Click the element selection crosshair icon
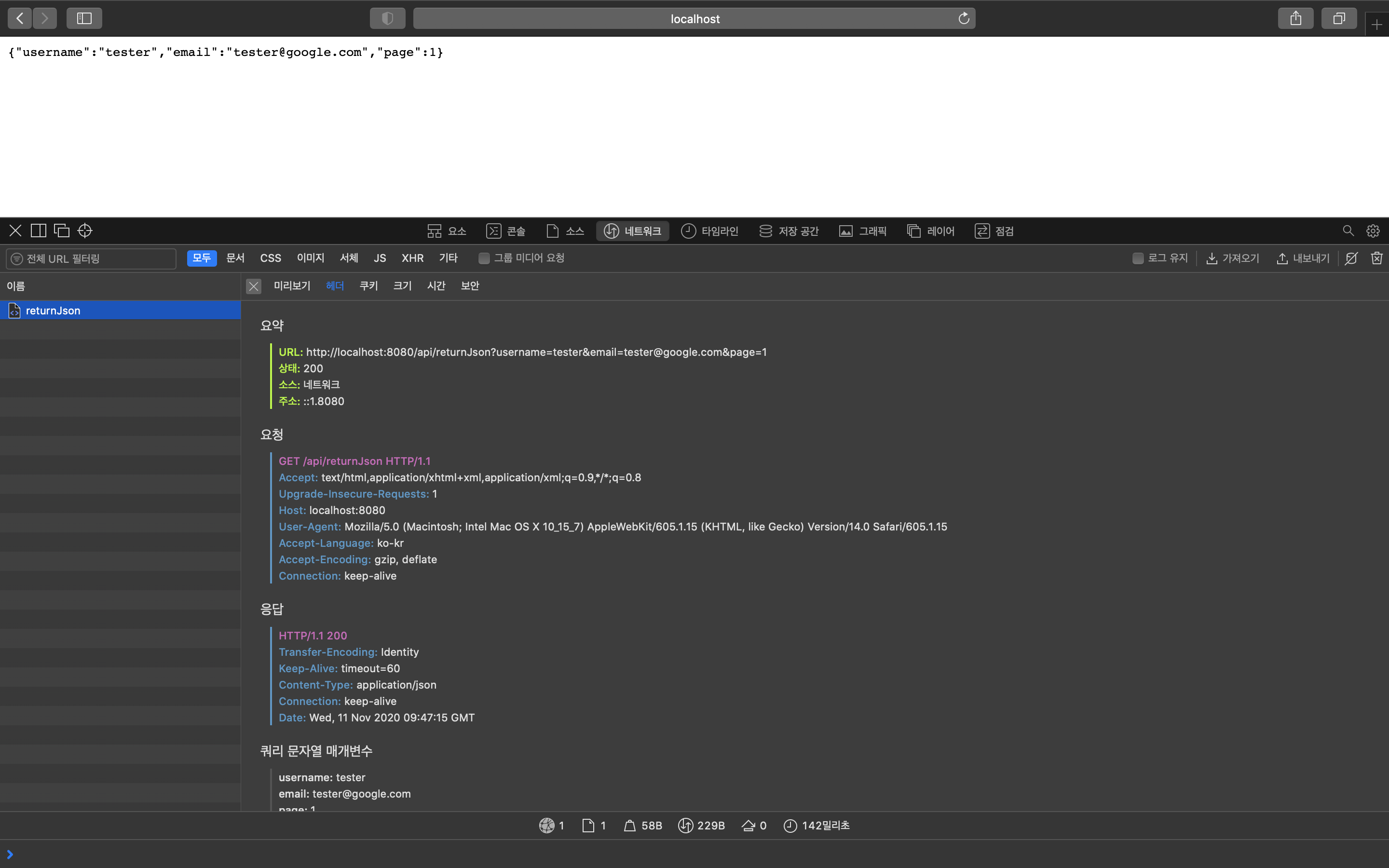The width and height of the screenshot is (1389, 868). pos(85,231)
